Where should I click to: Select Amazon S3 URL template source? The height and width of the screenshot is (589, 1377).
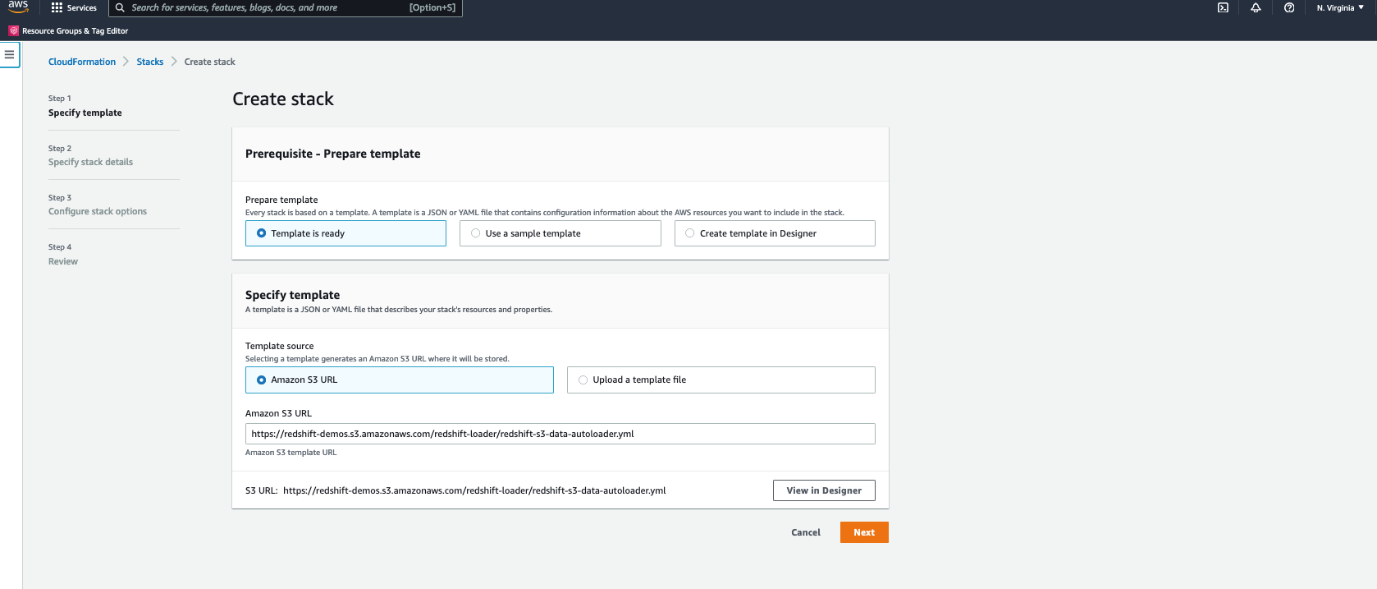[399, 380]
